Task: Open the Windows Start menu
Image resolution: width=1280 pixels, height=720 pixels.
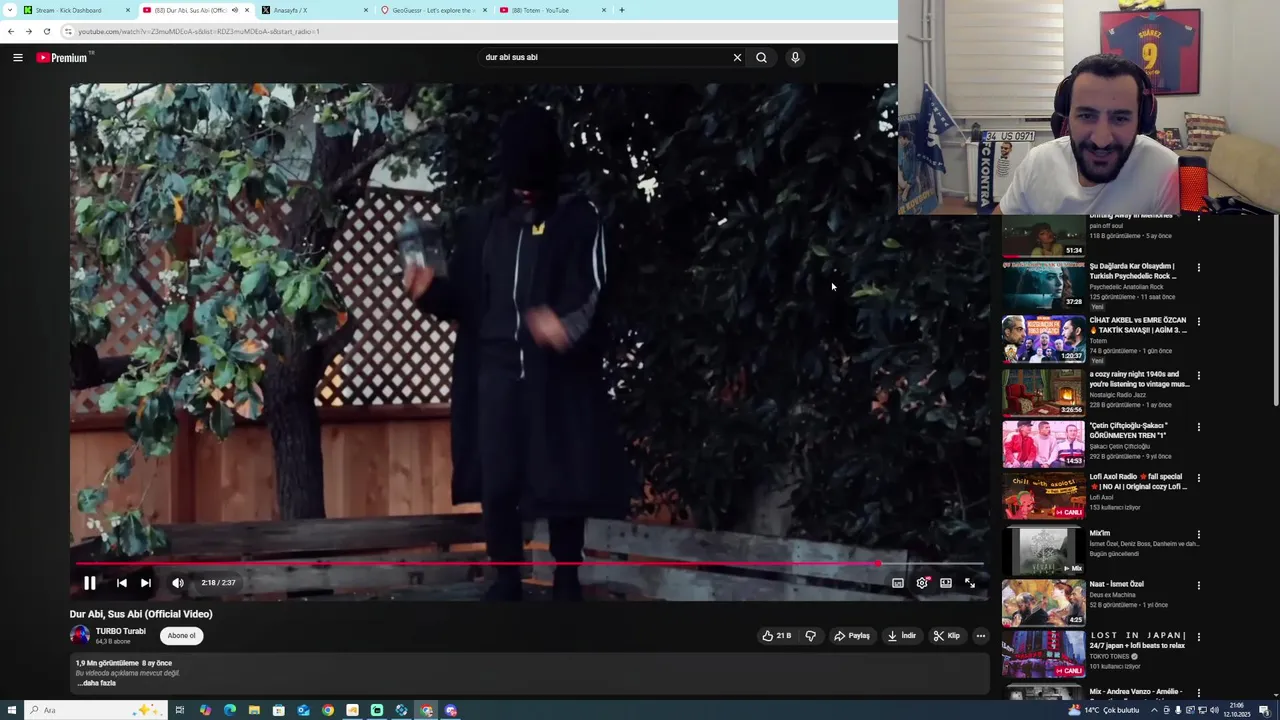Action: tap(10, 710)
